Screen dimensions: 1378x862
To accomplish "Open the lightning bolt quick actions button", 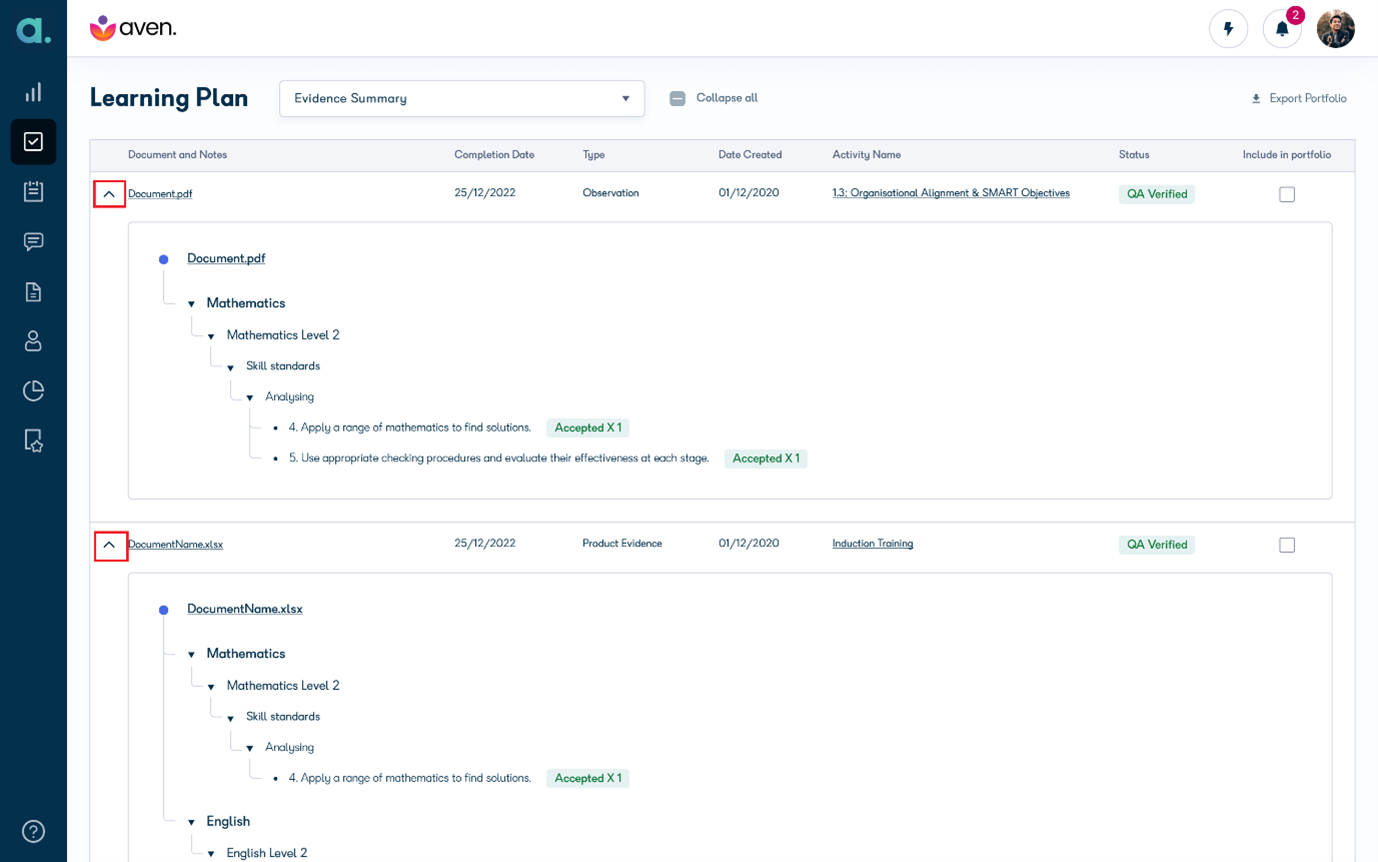I will [1228, 29].
